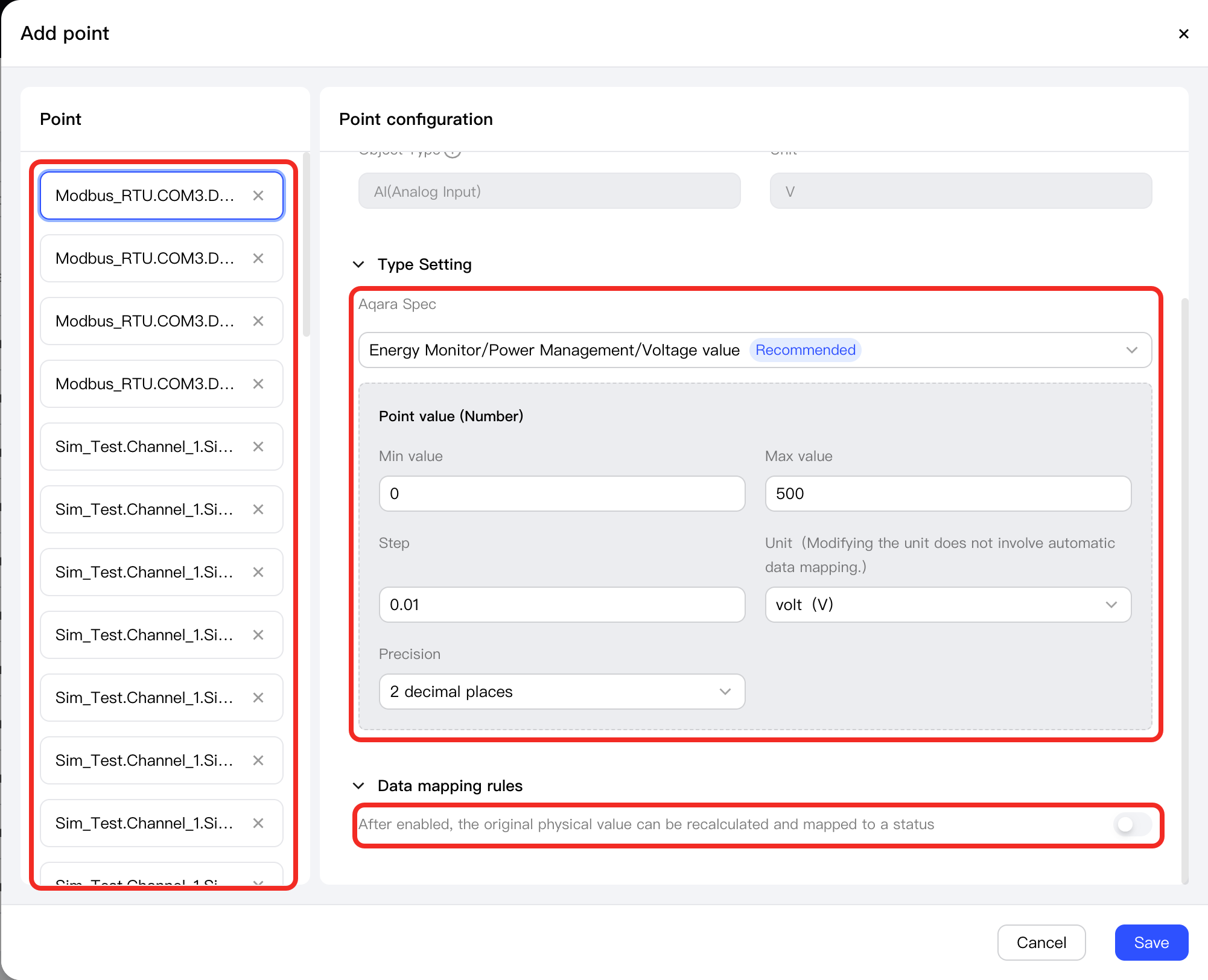The image size is (1208, 980).
Task: Remove the first Sim_Test.Channel_1 point with X
Action: click(x=258, y=447)
